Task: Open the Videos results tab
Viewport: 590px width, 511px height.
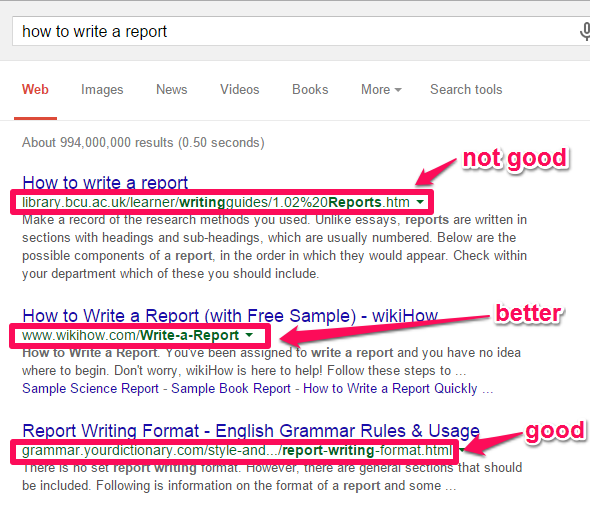Action: tap(240, 90)
